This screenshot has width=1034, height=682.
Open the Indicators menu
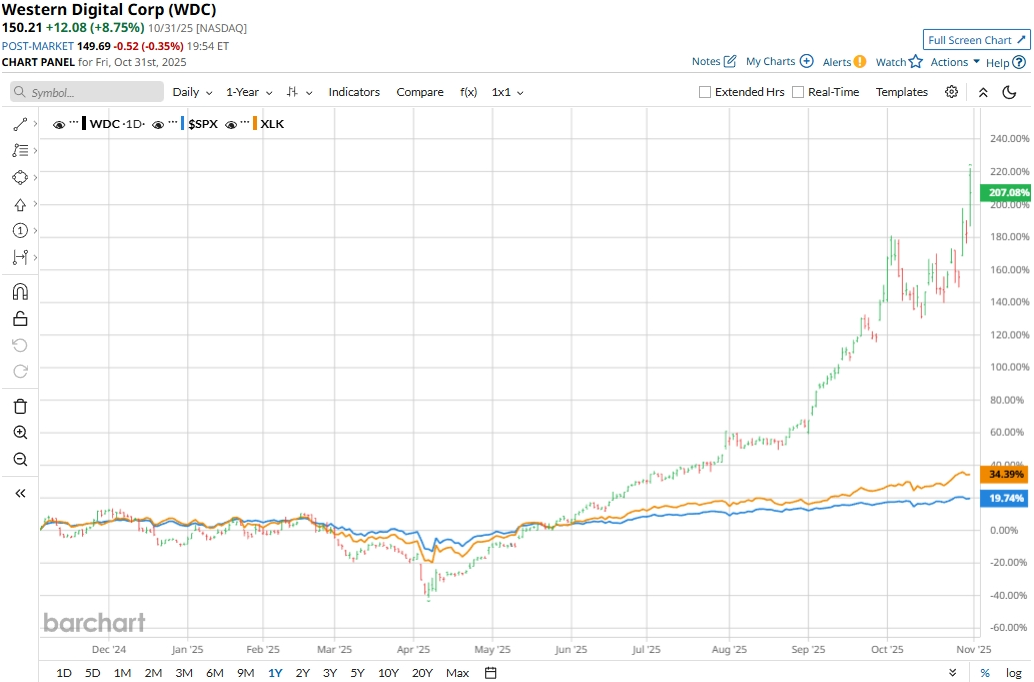click(x=354, y=92)
